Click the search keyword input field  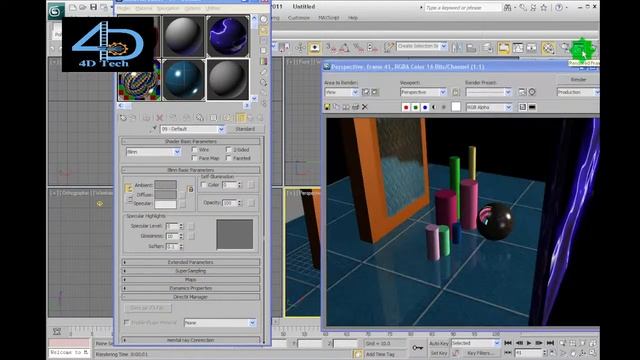pos(462,7)
